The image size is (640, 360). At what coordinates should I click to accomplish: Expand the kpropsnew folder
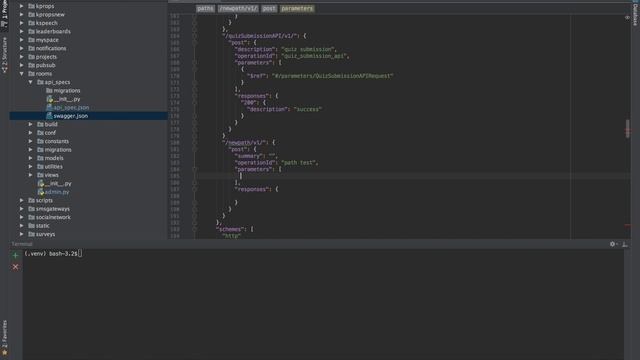point(22,15)
